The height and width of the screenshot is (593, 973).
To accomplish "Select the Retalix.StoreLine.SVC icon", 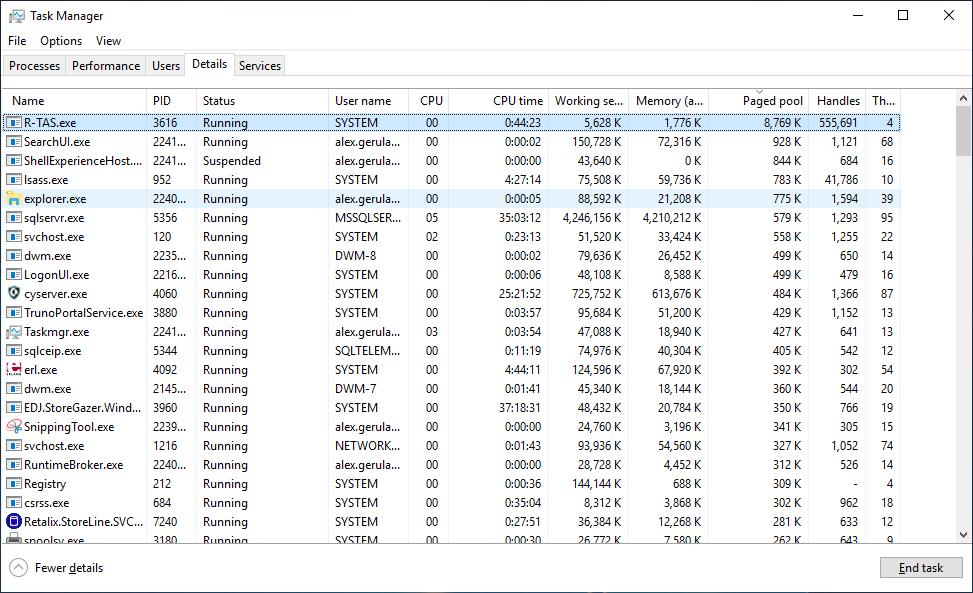I will click(14, 522).
